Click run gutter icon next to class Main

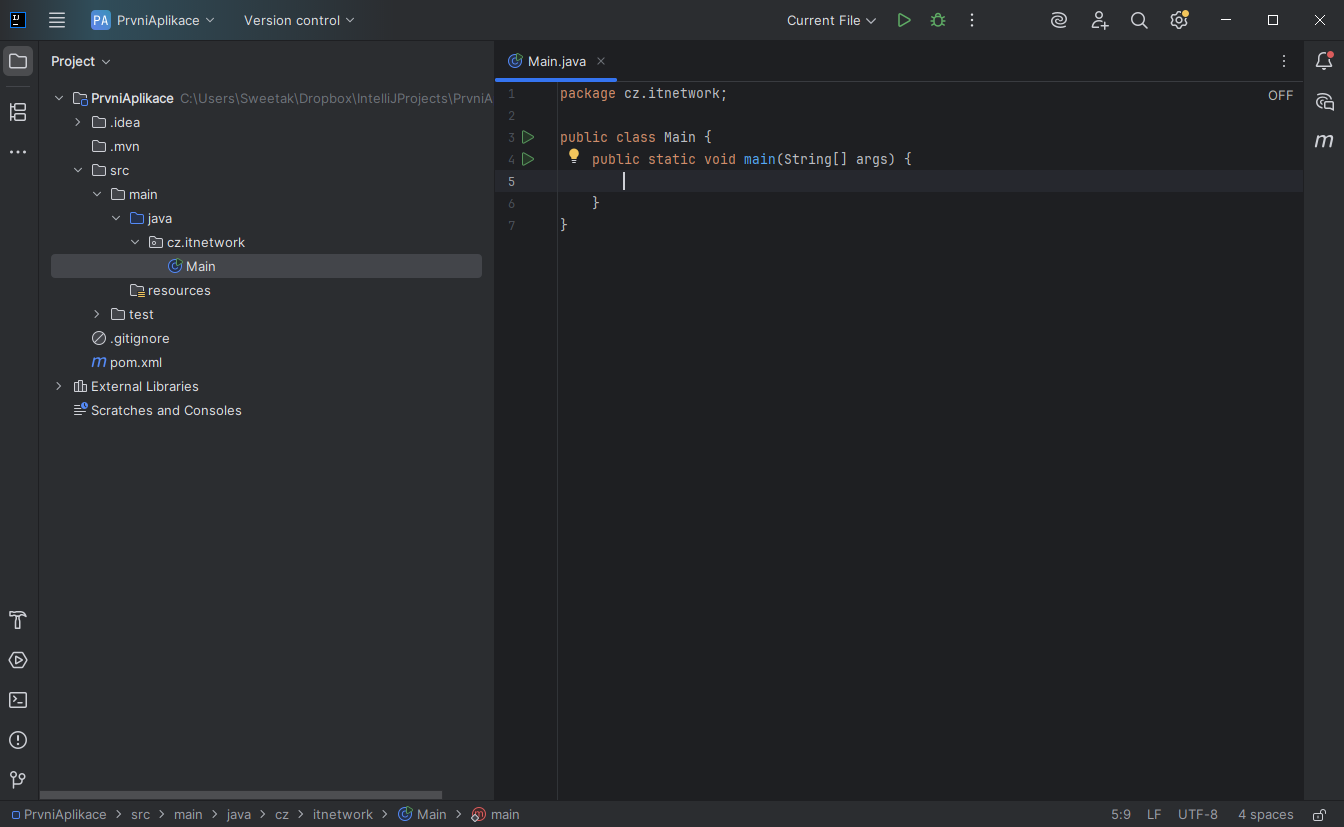tap(528, 137)
